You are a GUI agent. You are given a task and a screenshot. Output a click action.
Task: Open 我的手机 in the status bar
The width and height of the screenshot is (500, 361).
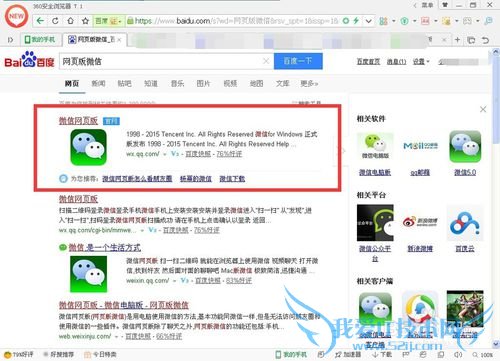[291, 355]
